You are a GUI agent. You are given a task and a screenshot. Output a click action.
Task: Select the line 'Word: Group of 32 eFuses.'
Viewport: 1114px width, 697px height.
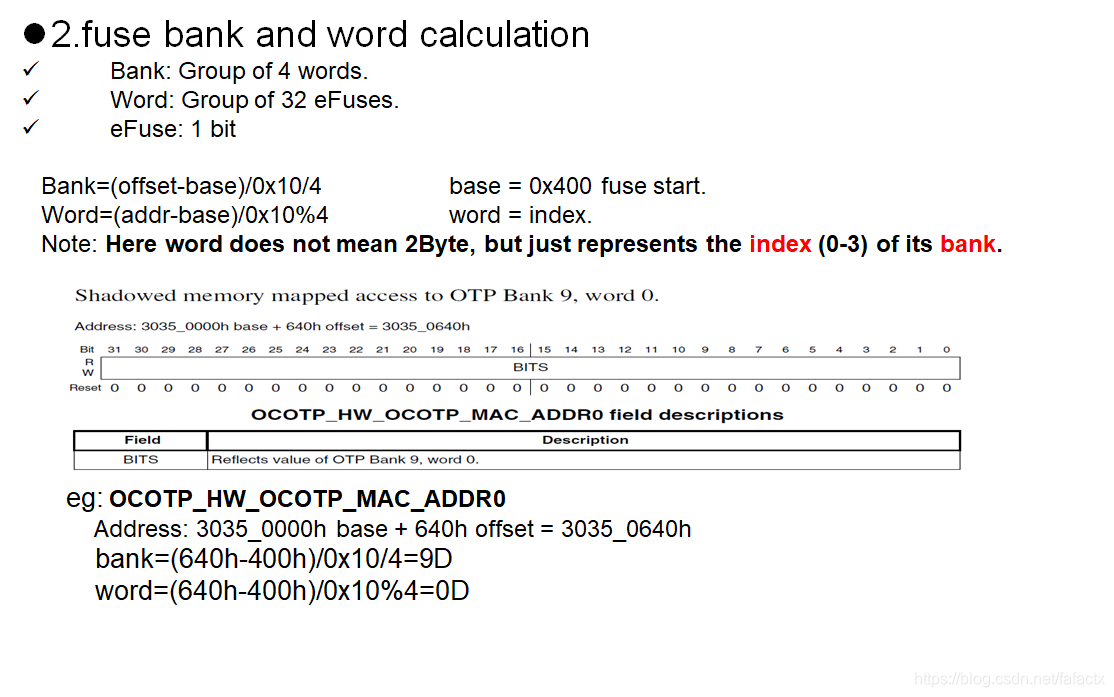point(254,100)
